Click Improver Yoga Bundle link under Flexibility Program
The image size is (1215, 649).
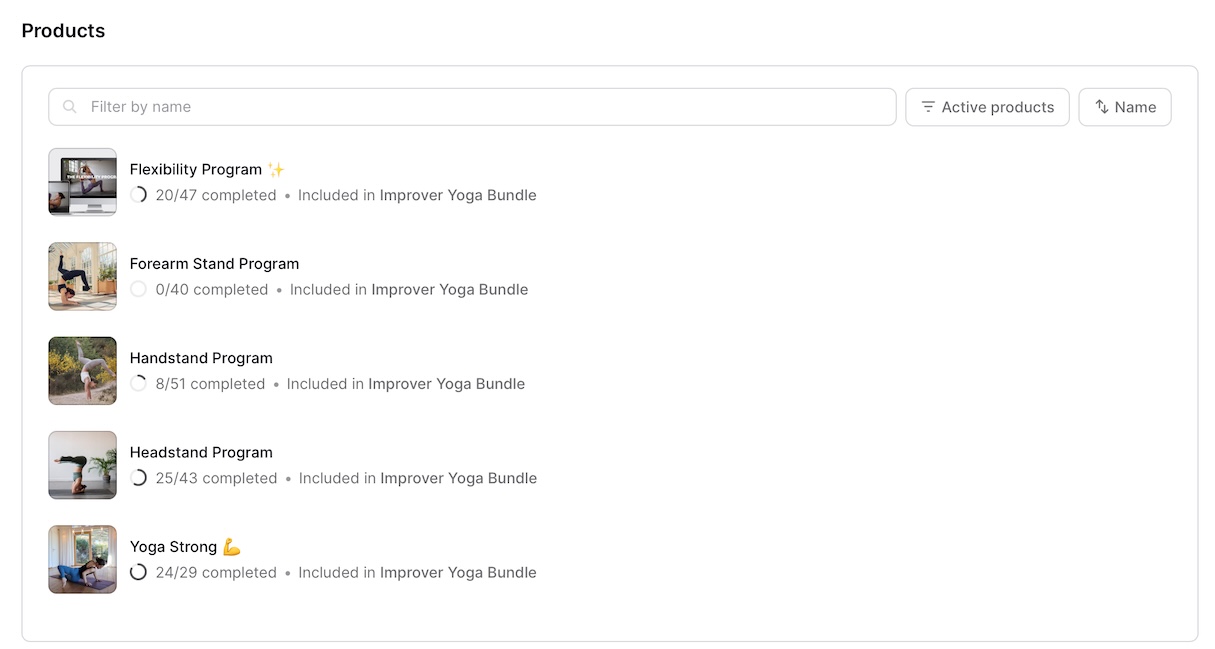(458, 196)
